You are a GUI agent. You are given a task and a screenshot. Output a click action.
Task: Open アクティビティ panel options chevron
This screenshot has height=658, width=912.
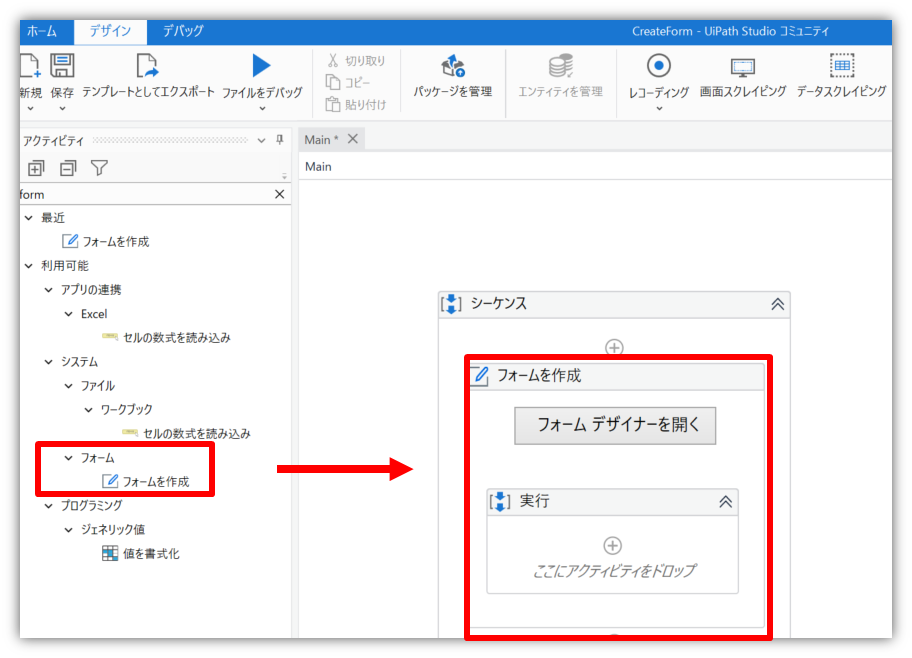point(261,140)
